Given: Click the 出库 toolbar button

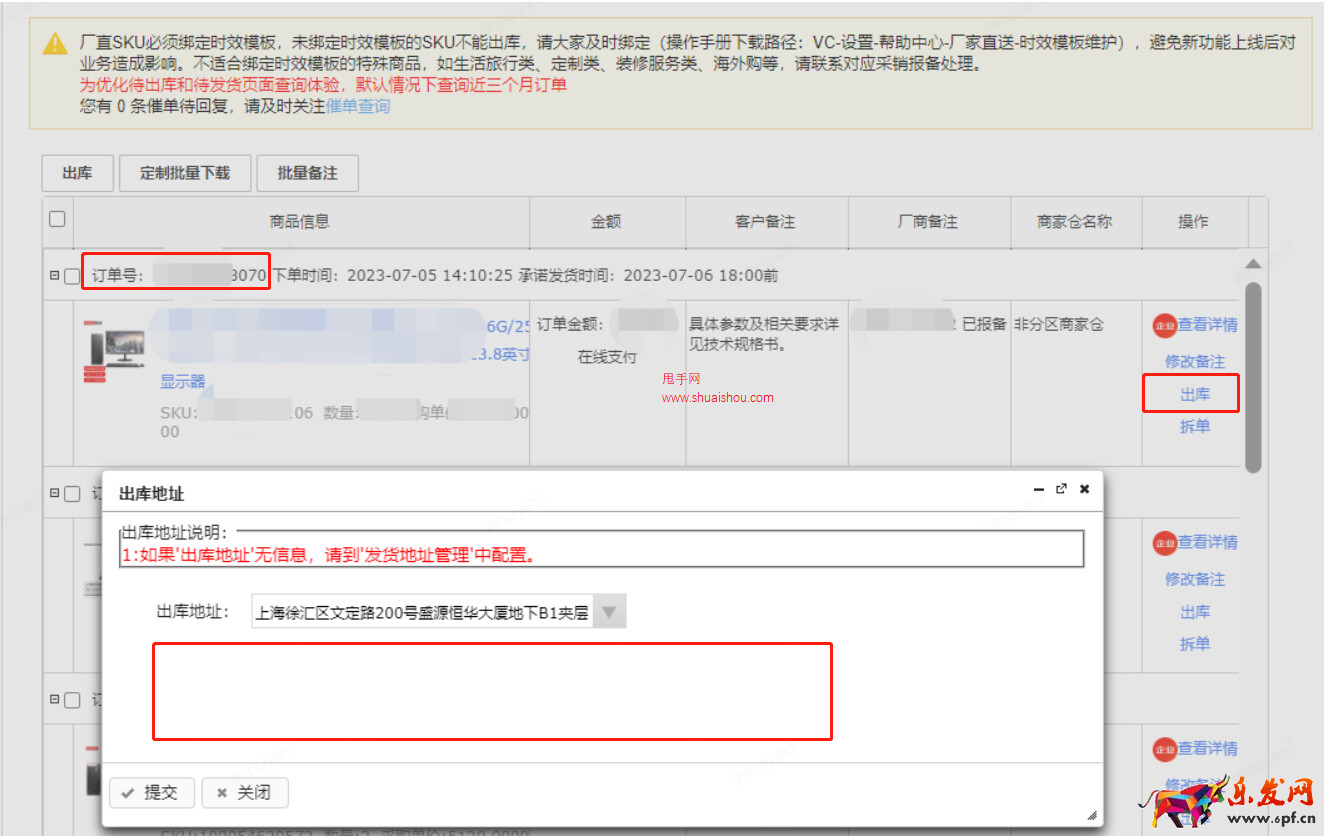Looking at the screenshot, I should tap(77, 172).
